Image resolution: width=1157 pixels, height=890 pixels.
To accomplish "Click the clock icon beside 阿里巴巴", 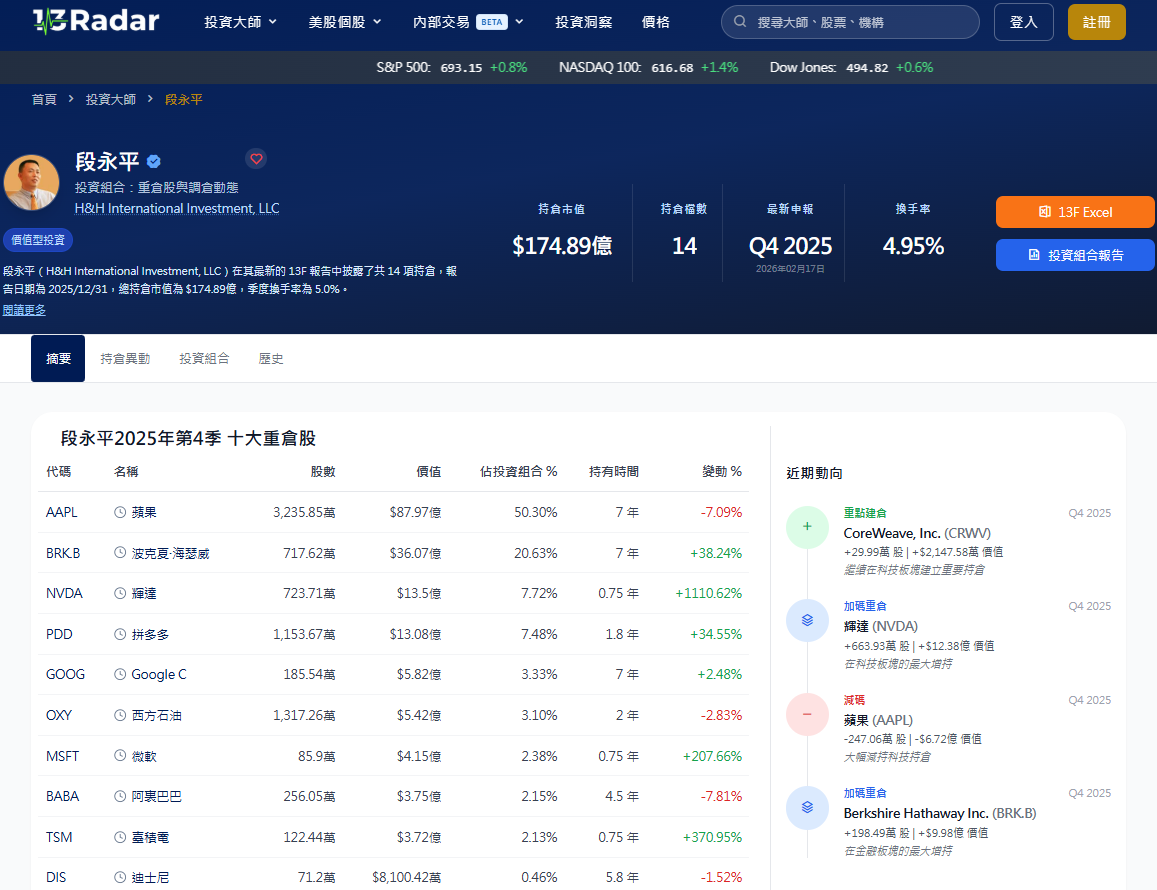I will pos(120,796).
